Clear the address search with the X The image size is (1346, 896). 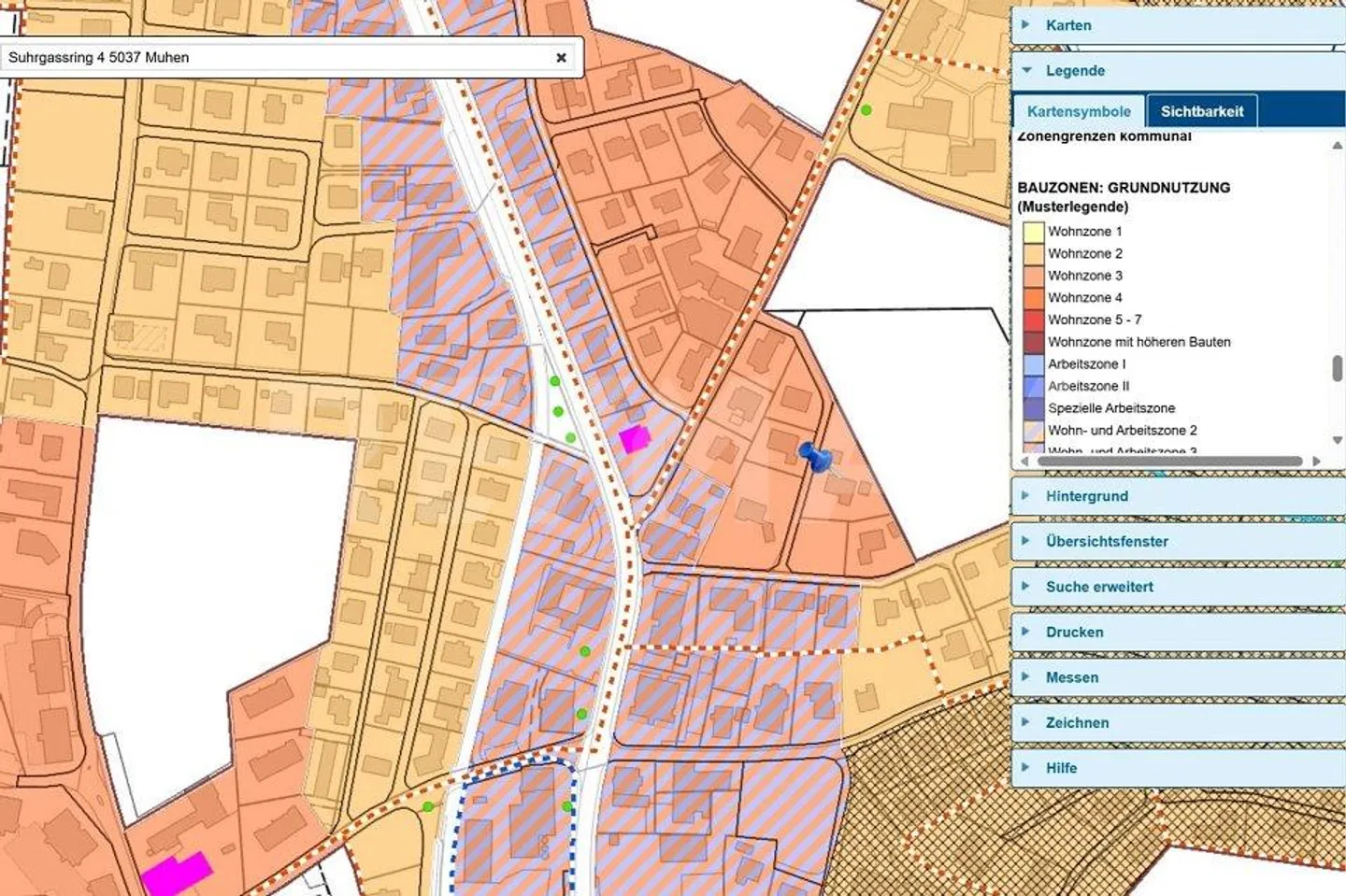[561, 58]
